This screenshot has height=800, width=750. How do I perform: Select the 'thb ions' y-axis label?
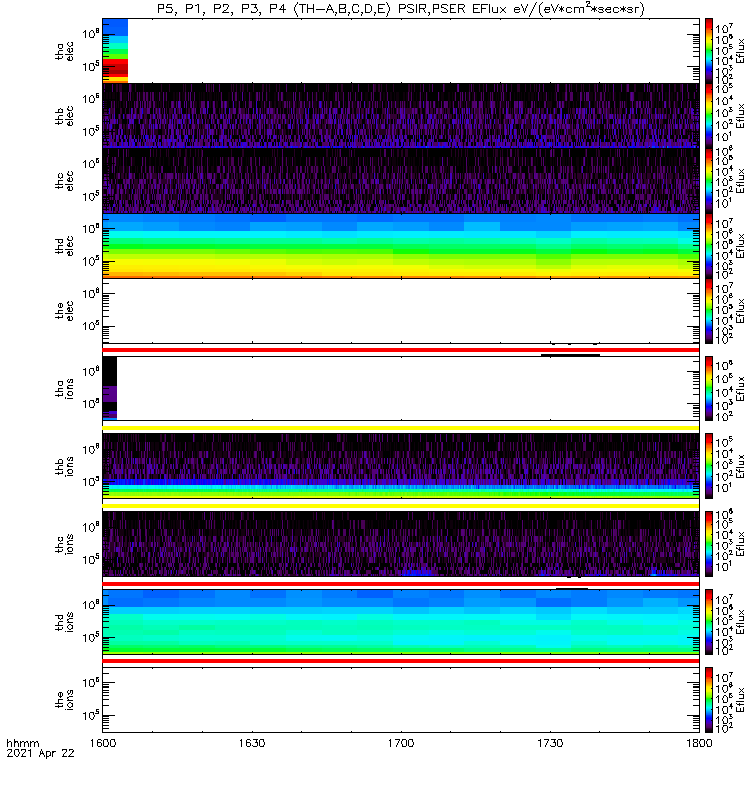(64, 466)
